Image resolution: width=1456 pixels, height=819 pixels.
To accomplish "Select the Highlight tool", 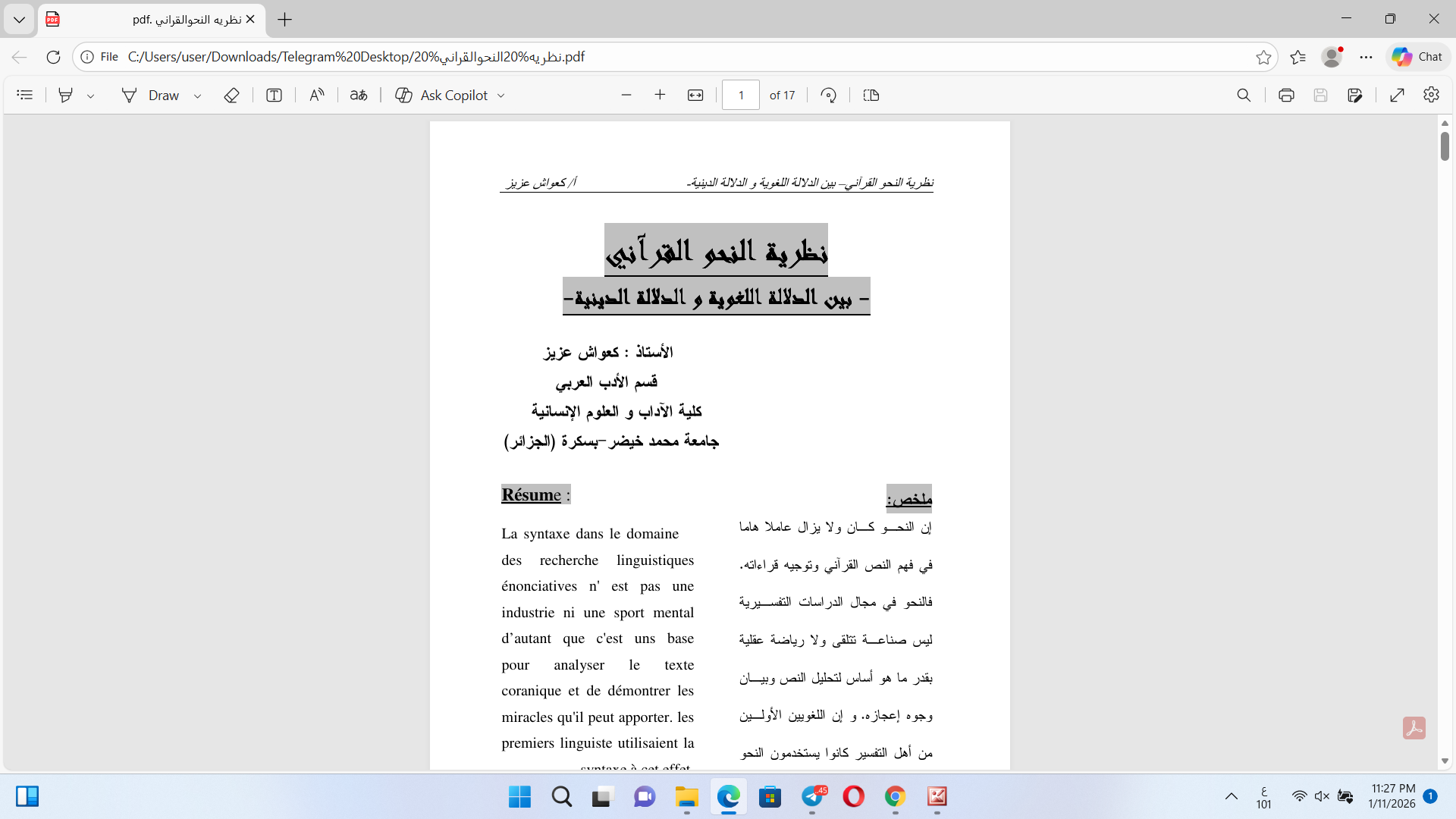I will [66, 95].
